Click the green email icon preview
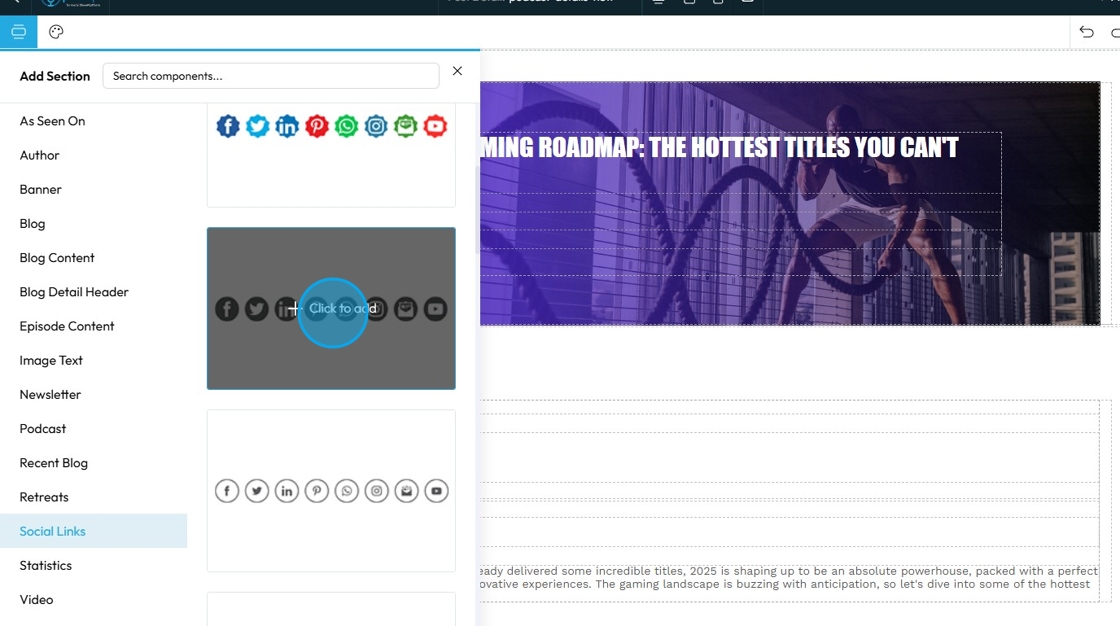The image size is (1120, 626). 406,126
